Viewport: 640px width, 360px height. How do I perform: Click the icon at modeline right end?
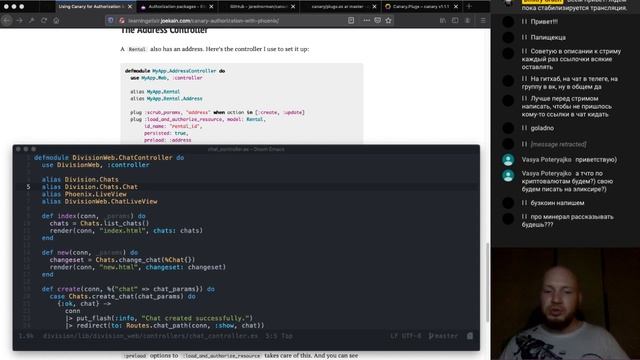470,336
